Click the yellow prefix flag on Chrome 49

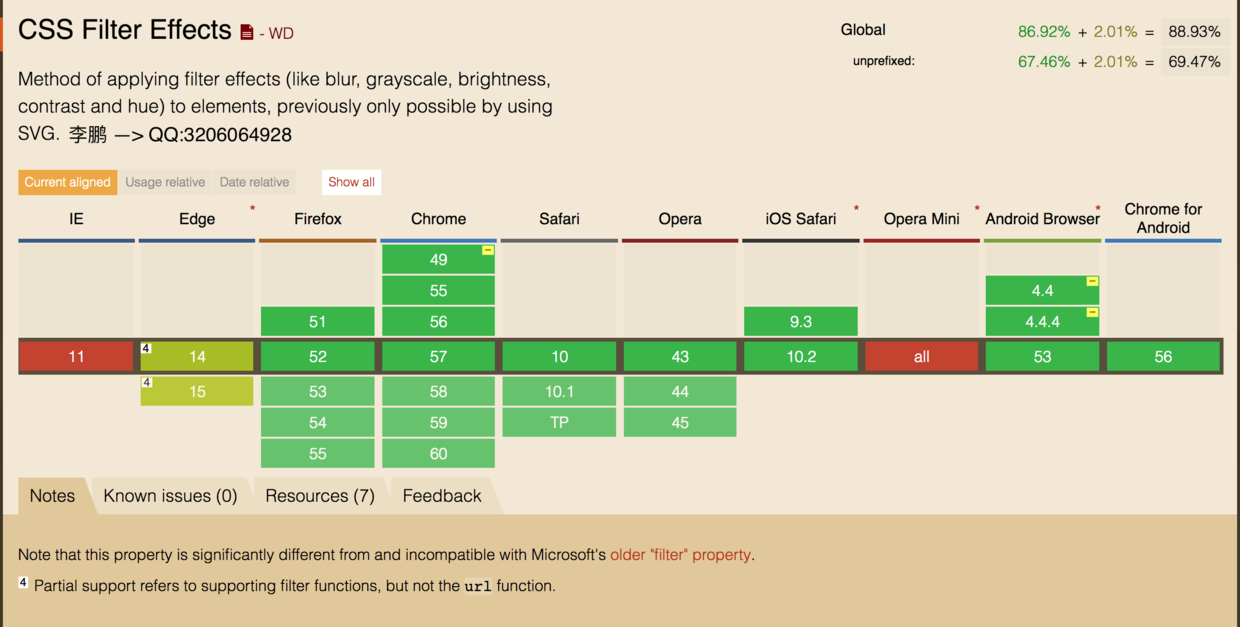click(x=488, y=250)
